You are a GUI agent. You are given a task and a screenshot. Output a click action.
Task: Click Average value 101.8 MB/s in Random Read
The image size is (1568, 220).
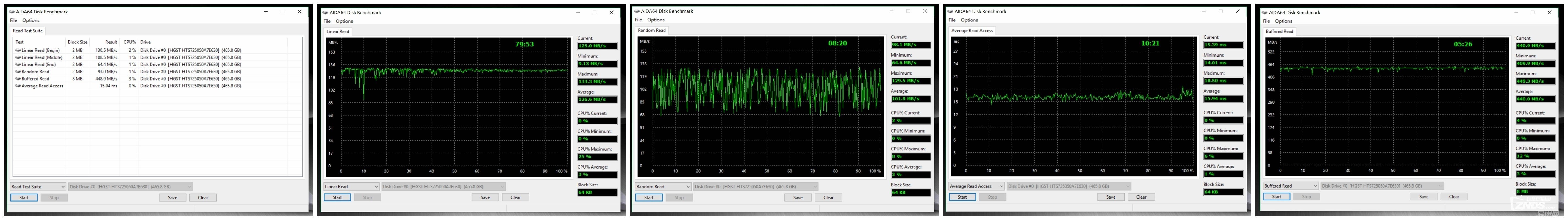[911, 99]
